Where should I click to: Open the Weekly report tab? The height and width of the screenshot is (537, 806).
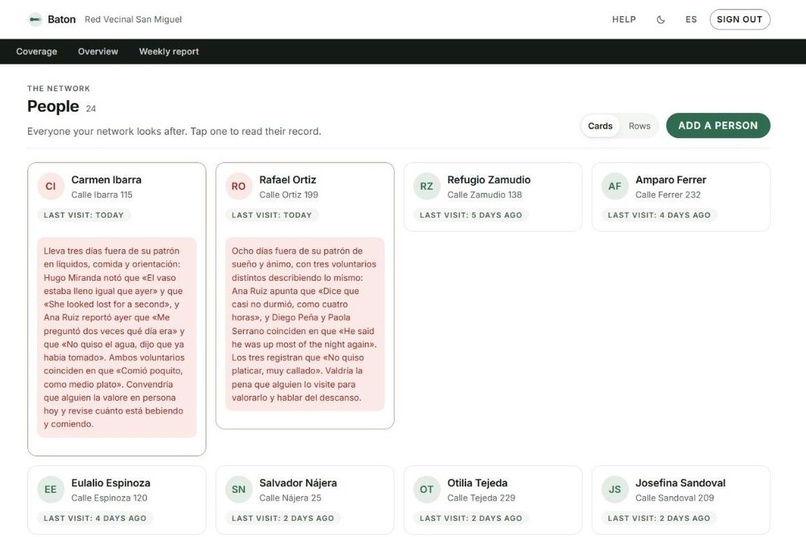click(169, 51)
